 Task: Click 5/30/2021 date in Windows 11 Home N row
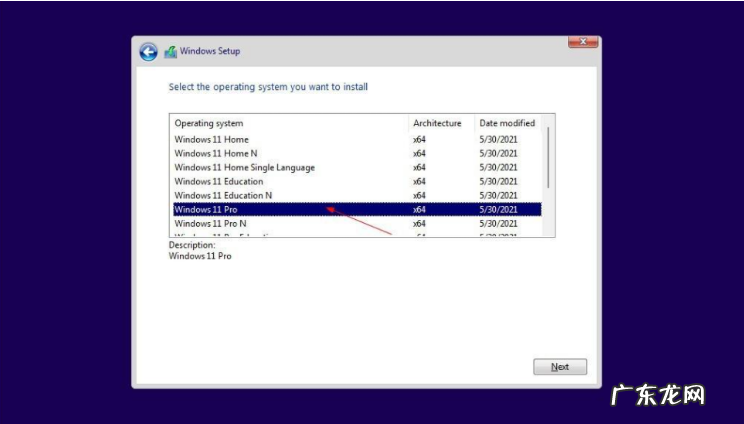click(498, 153)
